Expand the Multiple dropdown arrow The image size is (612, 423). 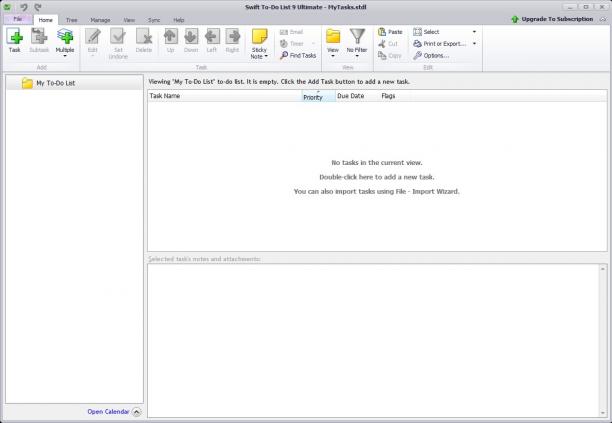65,56
